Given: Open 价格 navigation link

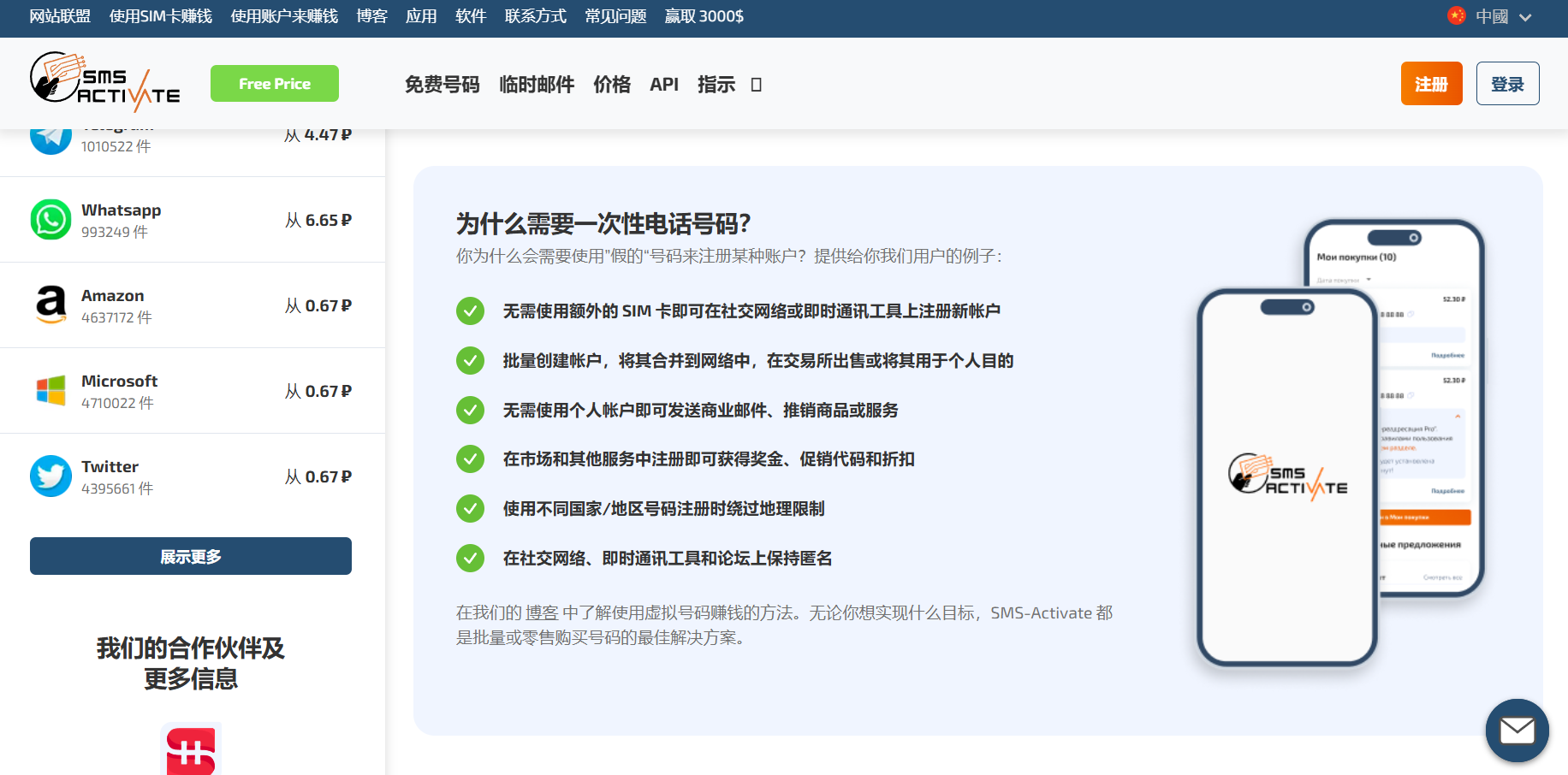Looking at the screenshot, I should [612, 85].
